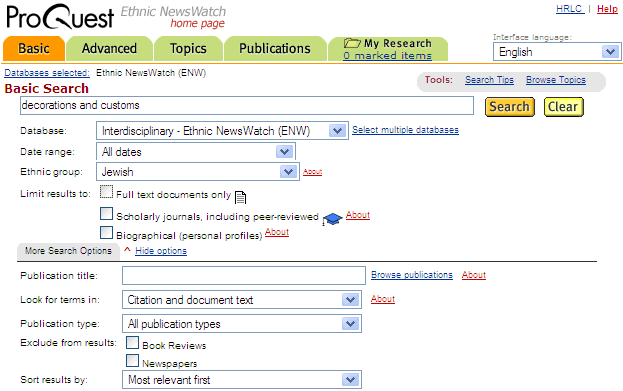623x391 pixels.
Task: Click the Hide options link
Action: (161, 251)
